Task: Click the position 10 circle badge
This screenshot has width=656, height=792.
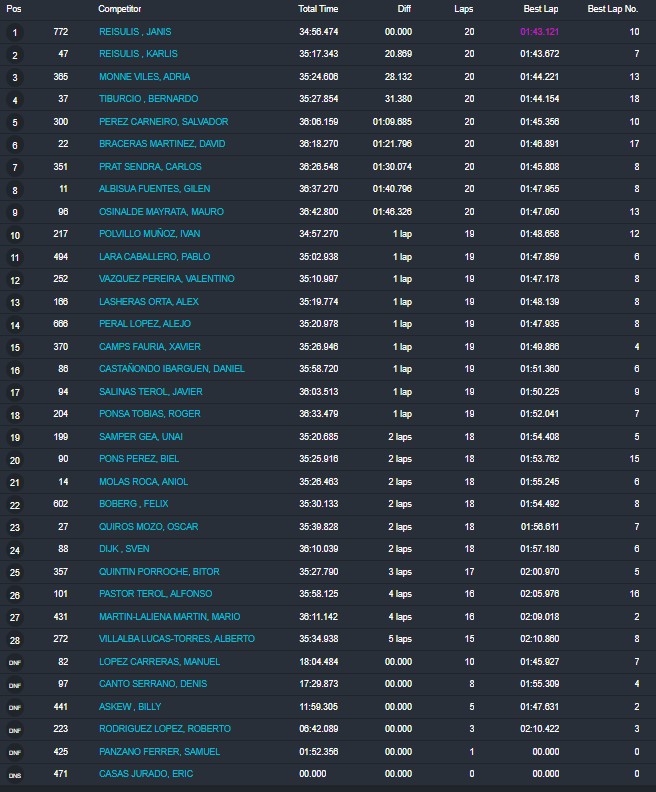Action: tap(14, 235)
